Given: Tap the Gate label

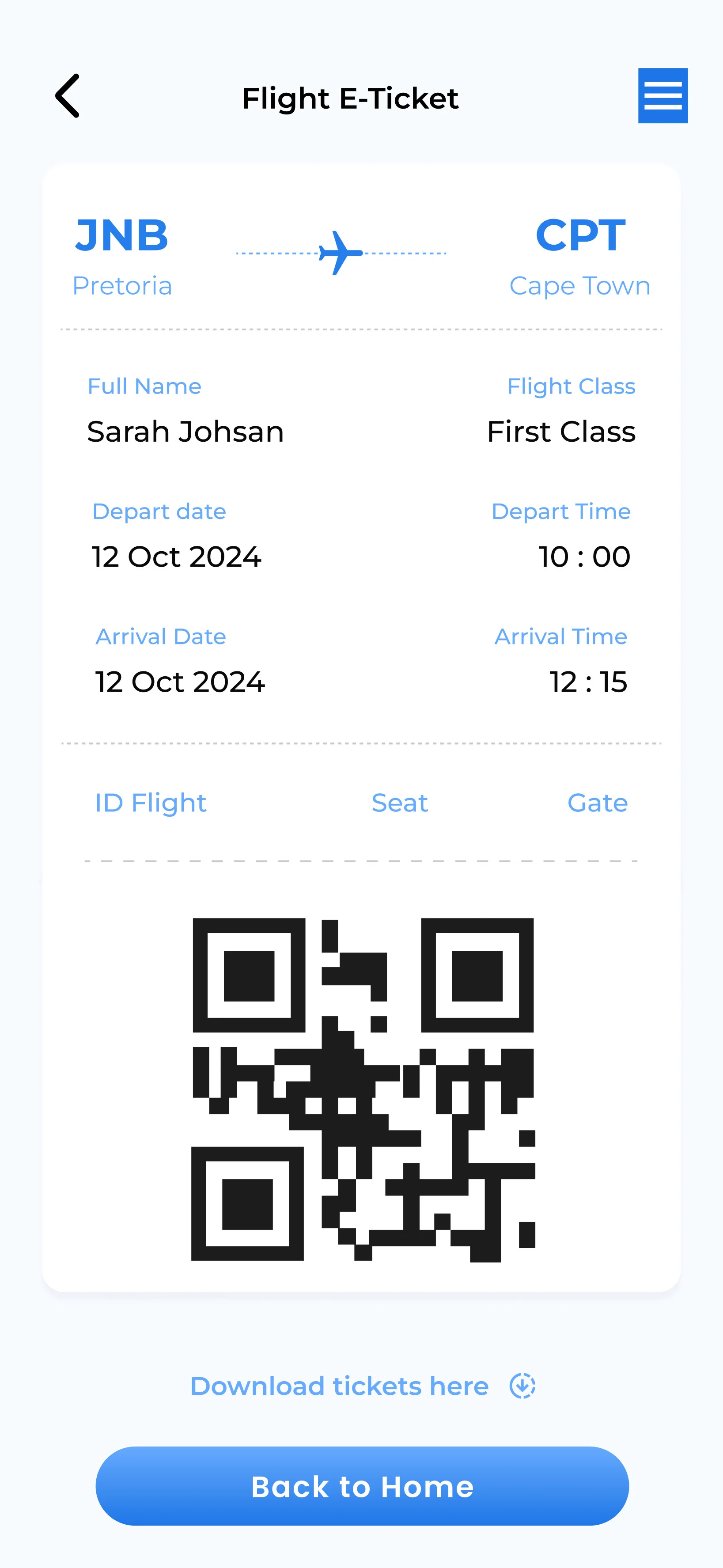Looking at the screenshot, I should click(597, 803).
